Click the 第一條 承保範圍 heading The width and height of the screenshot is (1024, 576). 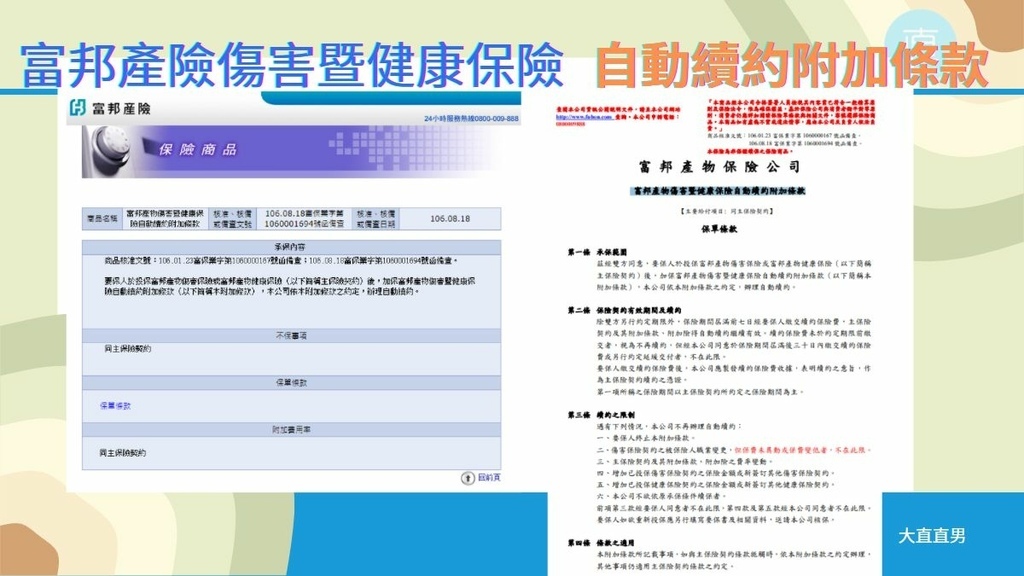(x=597, y=251)
